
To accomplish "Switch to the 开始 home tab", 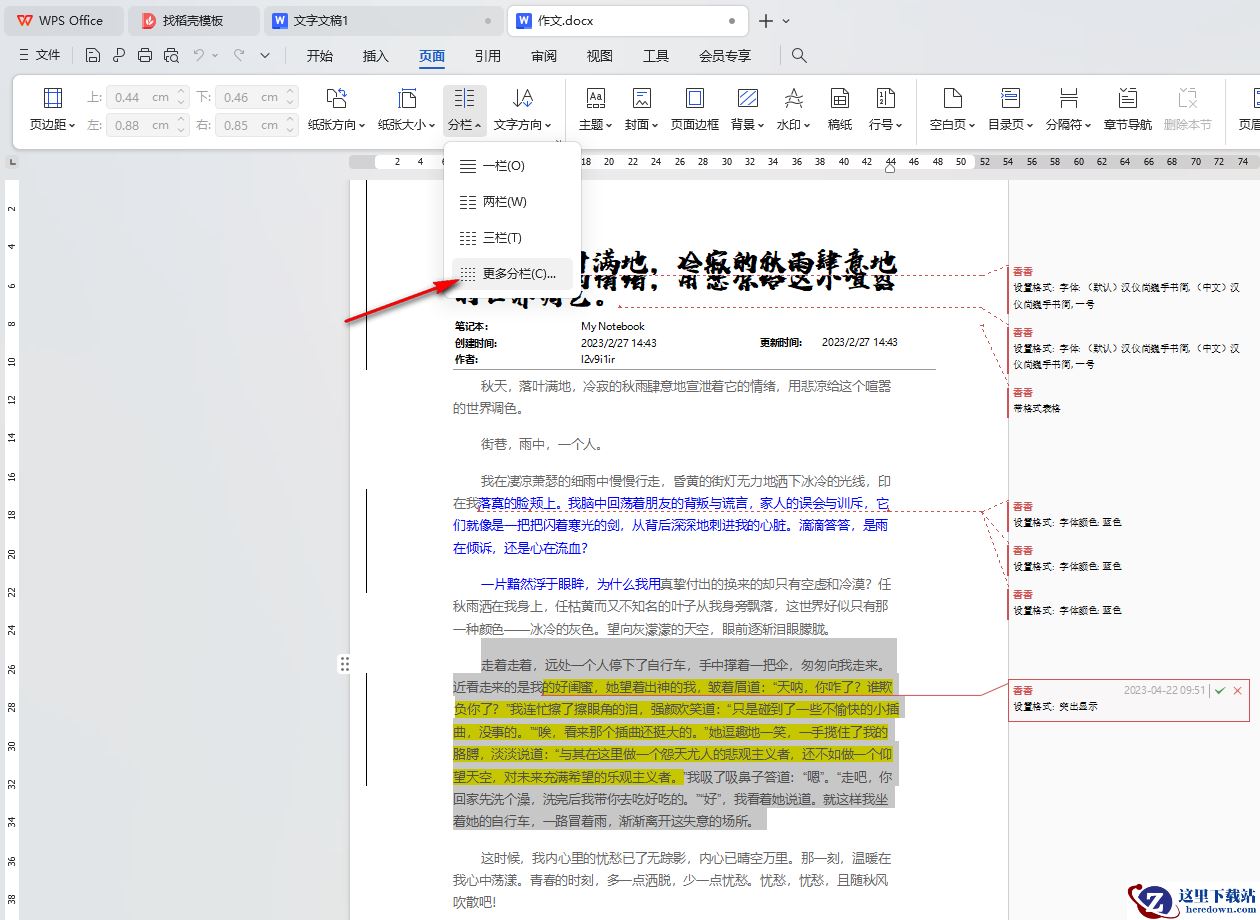I will 320,56.
